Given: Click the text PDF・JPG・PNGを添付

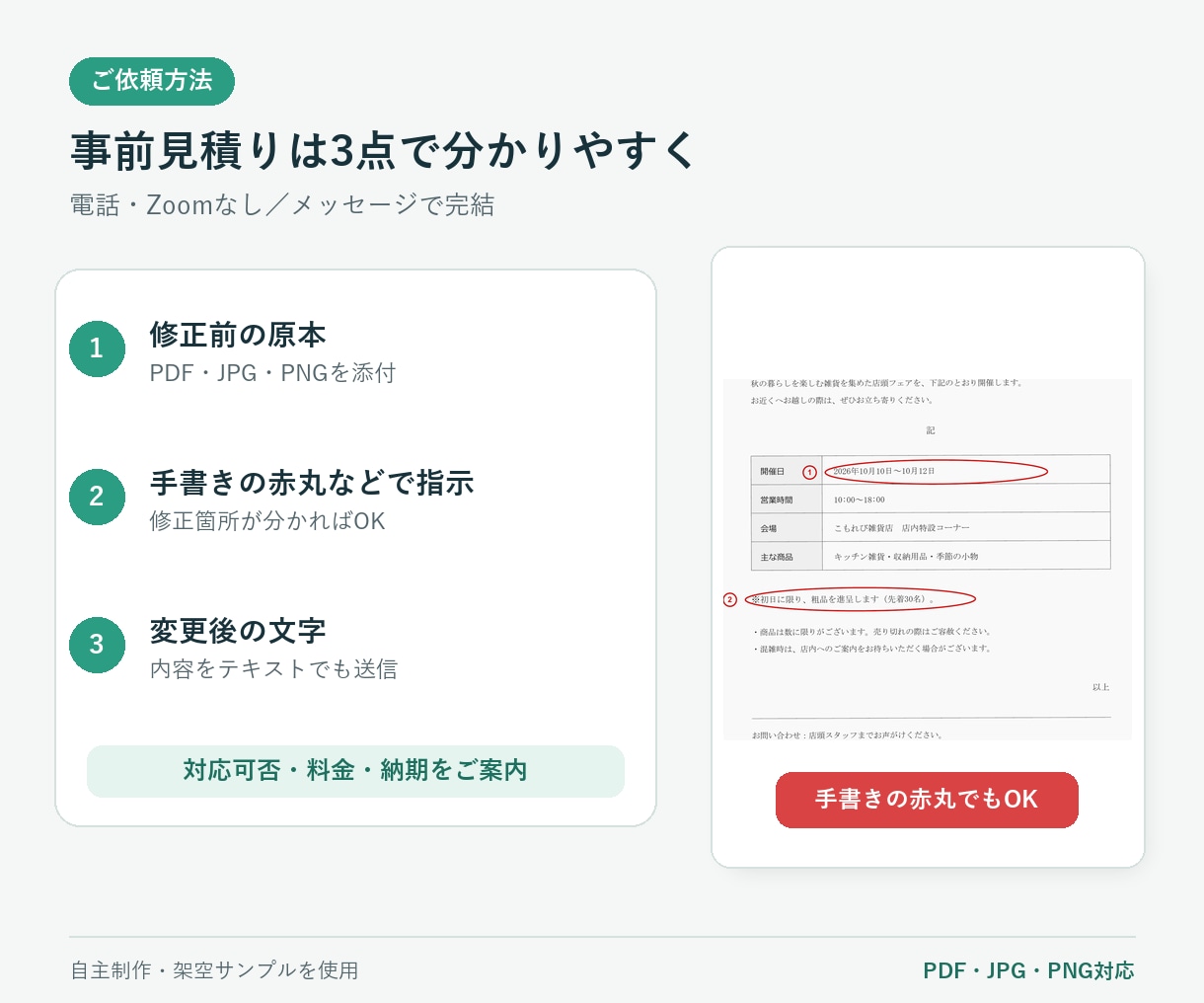Looking at the screenshot, I should coord(272,373).
